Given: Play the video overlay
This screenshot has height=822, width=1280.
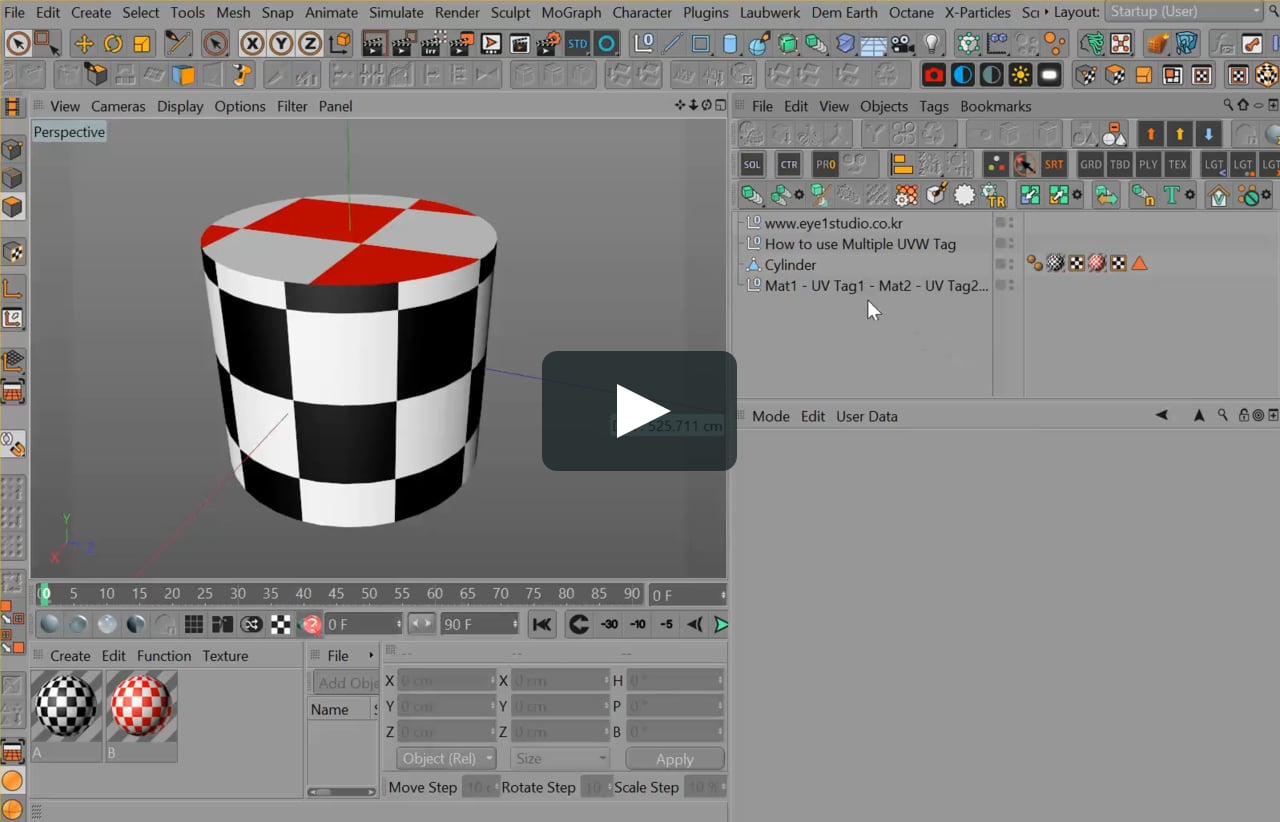Looking at the screenshot, I should click(640, 411).
